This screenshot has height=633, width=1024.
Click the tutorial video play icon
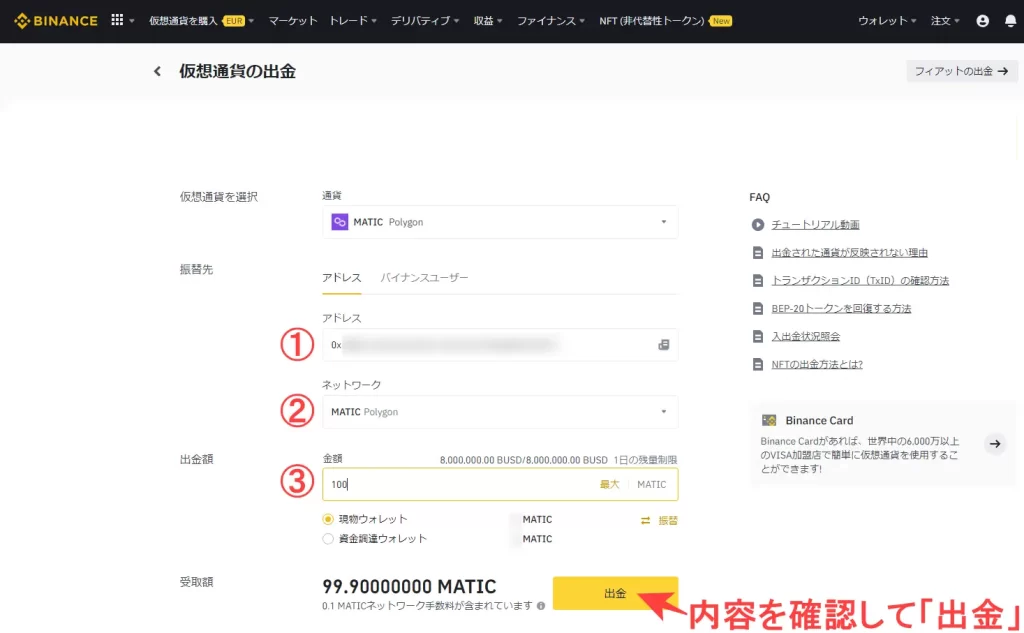758,225
